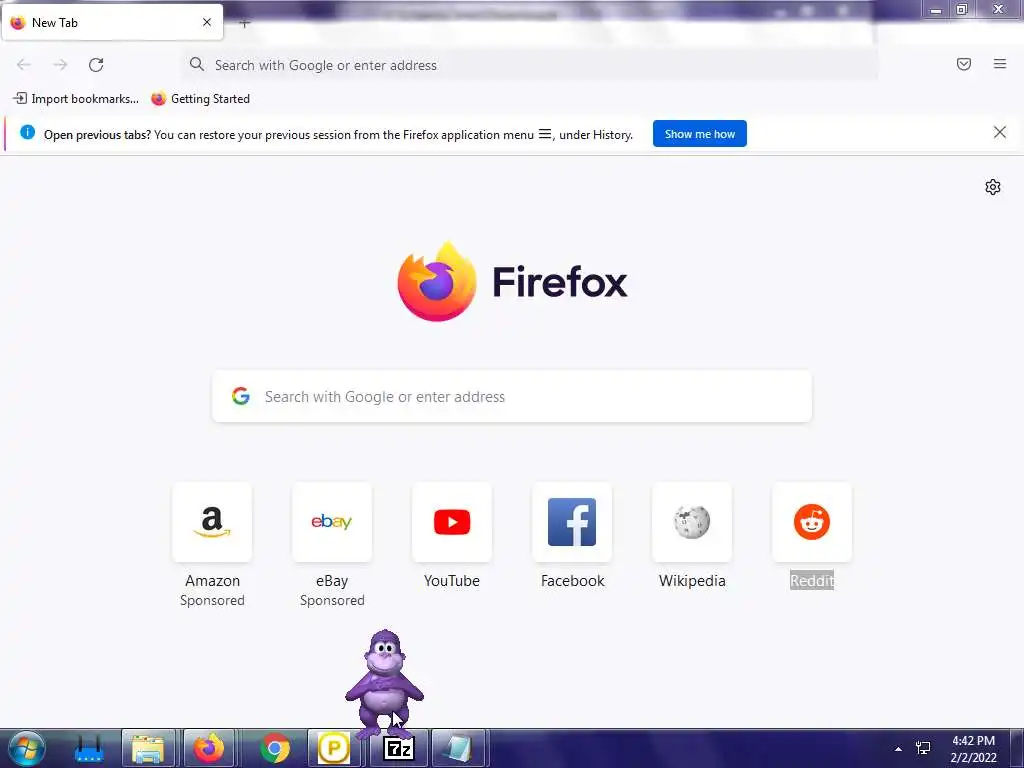Open the Save to Pocket icon

[x=964, y=64]
